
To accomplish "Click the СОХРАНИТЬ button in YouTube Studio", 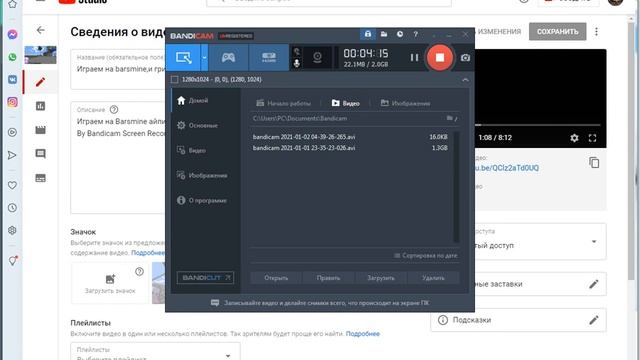I will pyautogui.click(x=558, y=31).
